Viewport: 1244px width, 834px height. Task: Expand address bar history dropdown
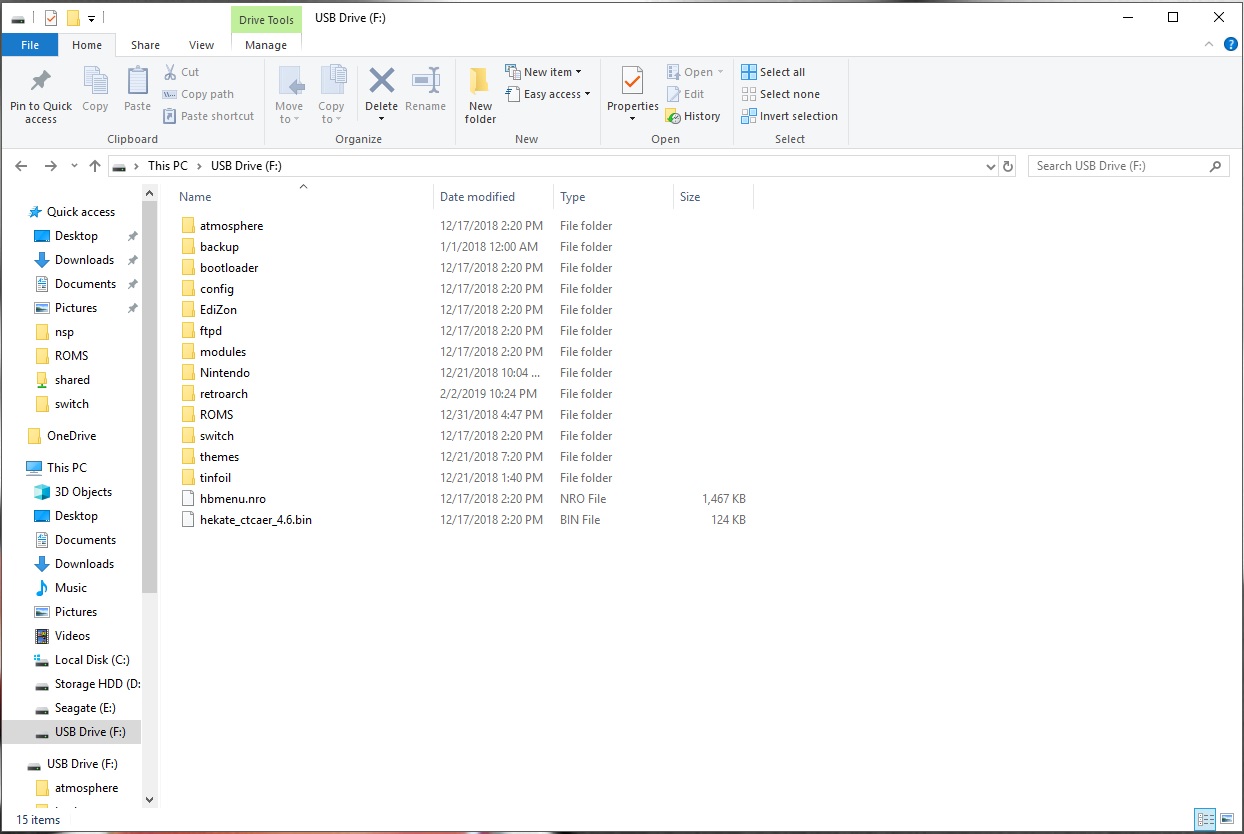click(991, 166)
